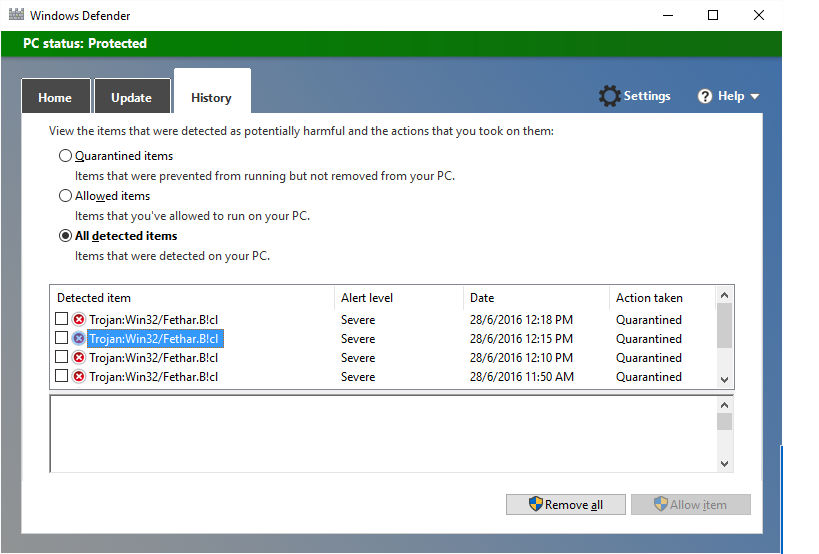Screen dimensions: 819x554
Task: Select Trojan:Win32/Fethar.B!cl detected at 11:50 AM
Action: (x=154, y=376)
